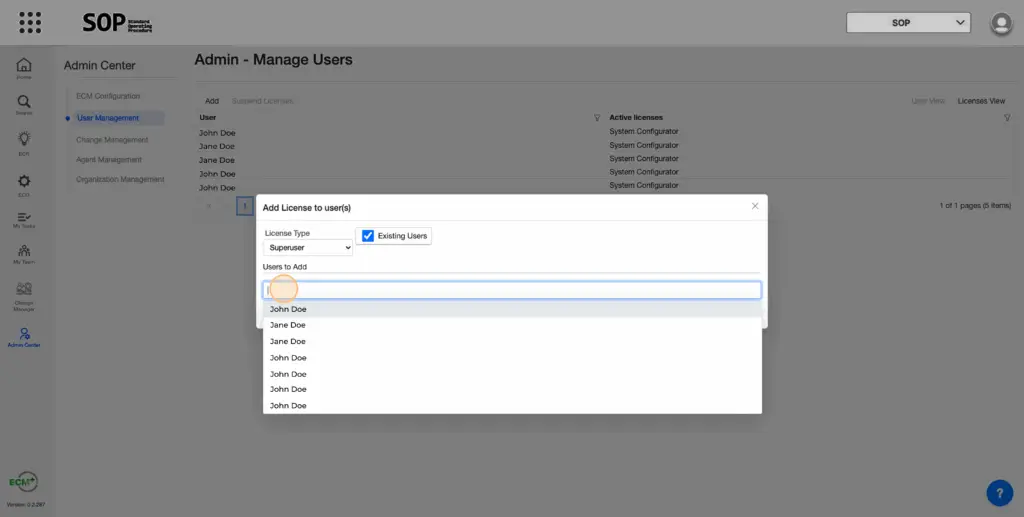The height and width of the screenshot is (517, 1024).
Task: Open the ECO gear icon
Action: (24, 183)
